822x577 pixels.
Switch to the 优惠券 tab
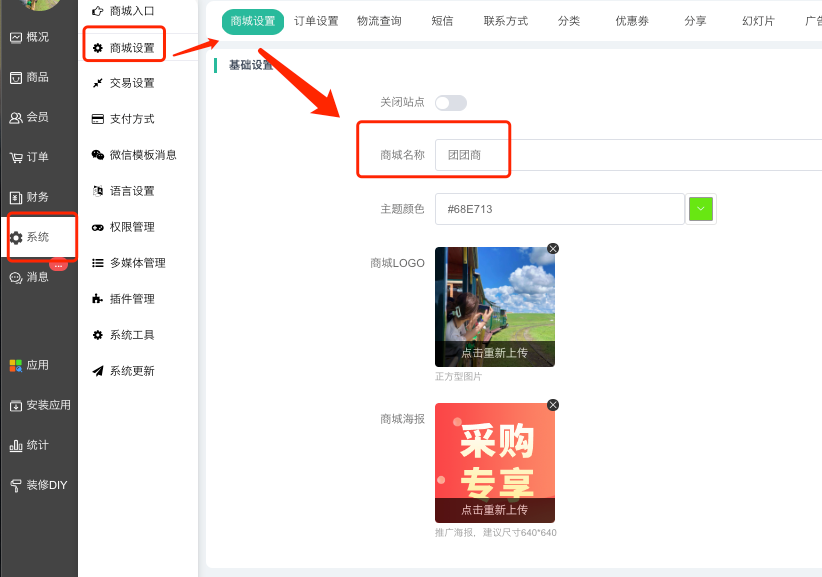tap(632, 21)
